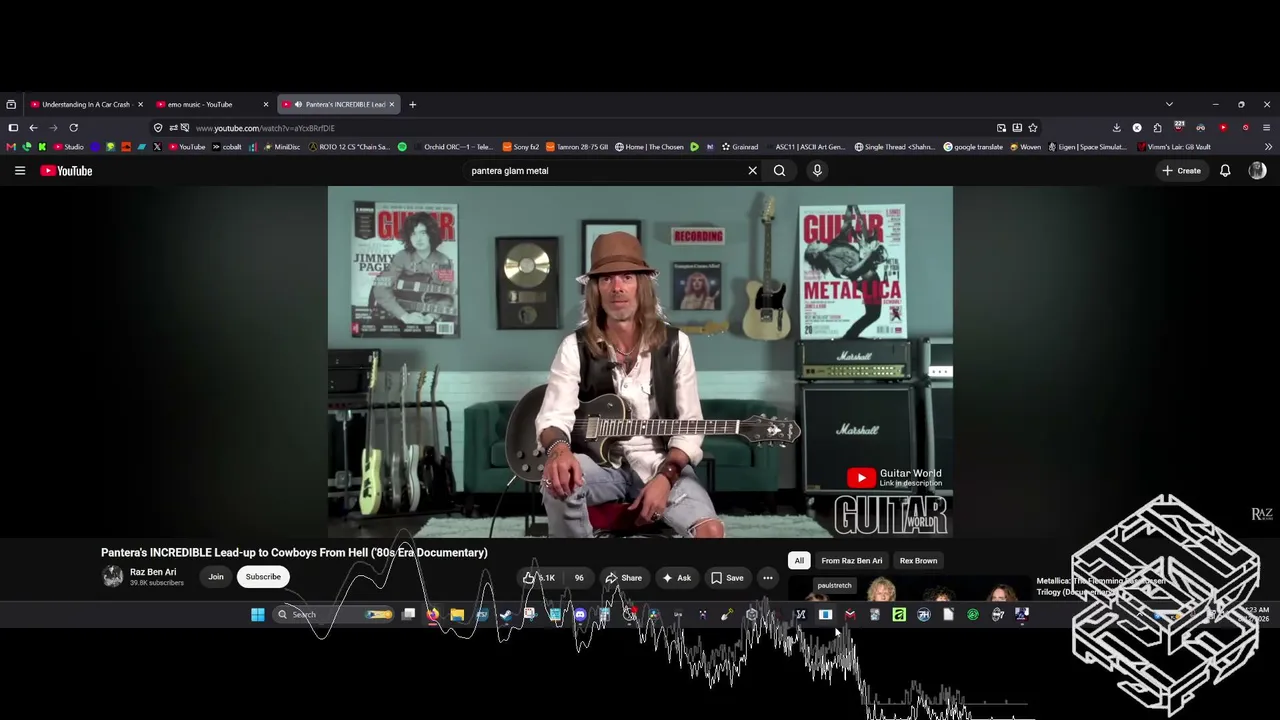
Task: Open browser application hamburger menu
Action: (1266, 128)
